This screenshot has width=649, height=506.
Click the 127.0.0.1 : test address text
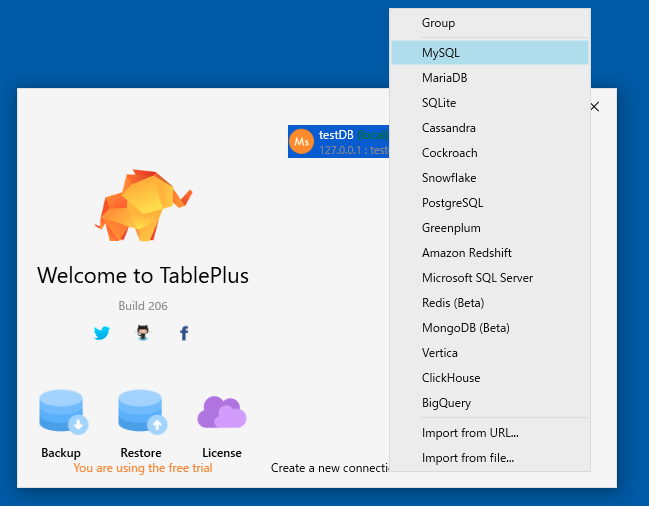(x=354, y=150)
